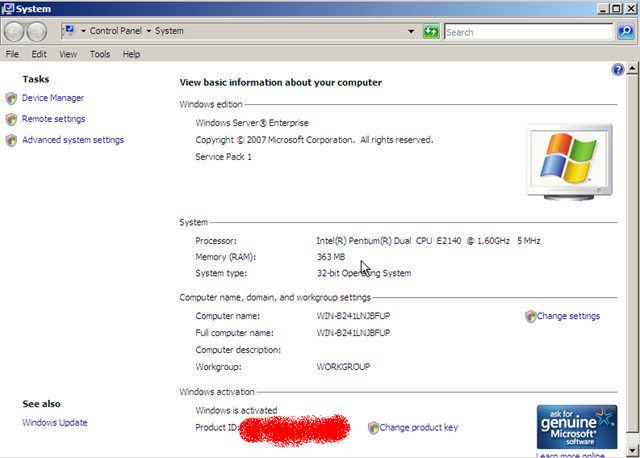Open the Help menu
The width and height of the screenshot is (640, 458).
click(131, 54)
